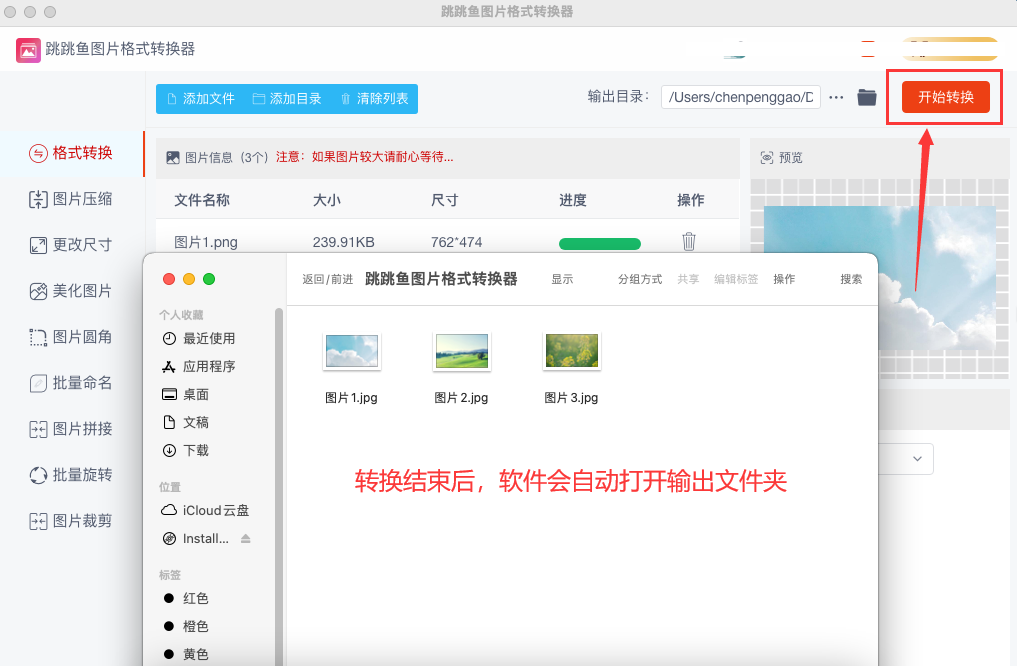Select the 图片拼接 sidebar tab
This screenshot has width=1017, height=666.
pyautogui.click(x=71, y=429)
